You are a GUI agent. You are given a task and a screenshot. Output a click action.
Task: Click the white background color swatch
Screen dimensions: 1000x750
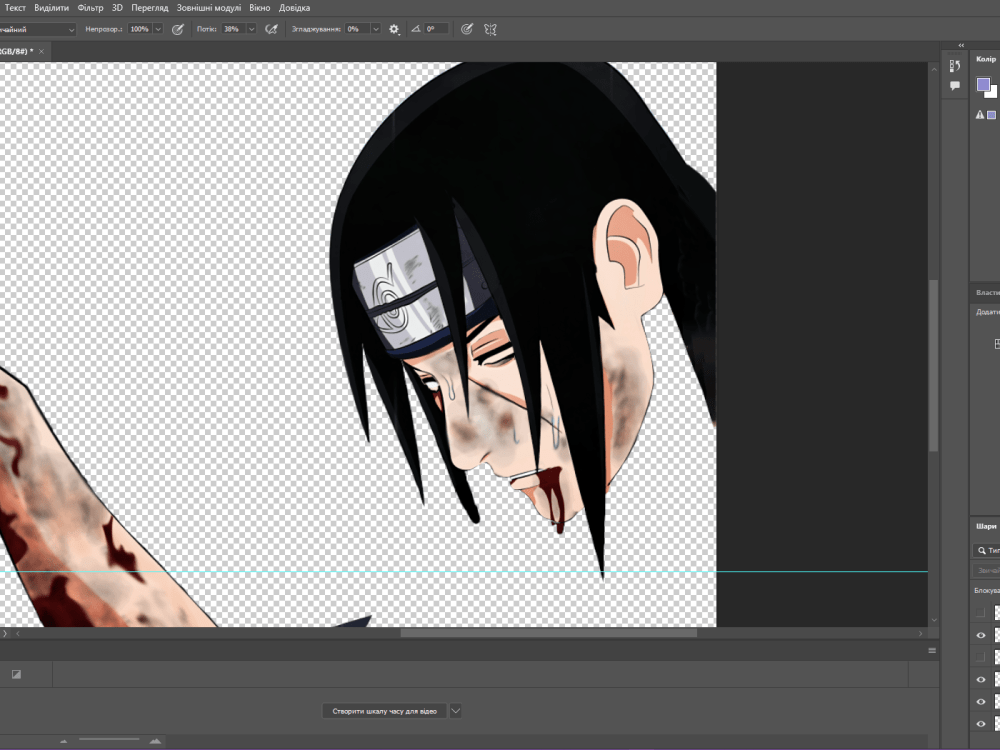[x=994, y=93]
